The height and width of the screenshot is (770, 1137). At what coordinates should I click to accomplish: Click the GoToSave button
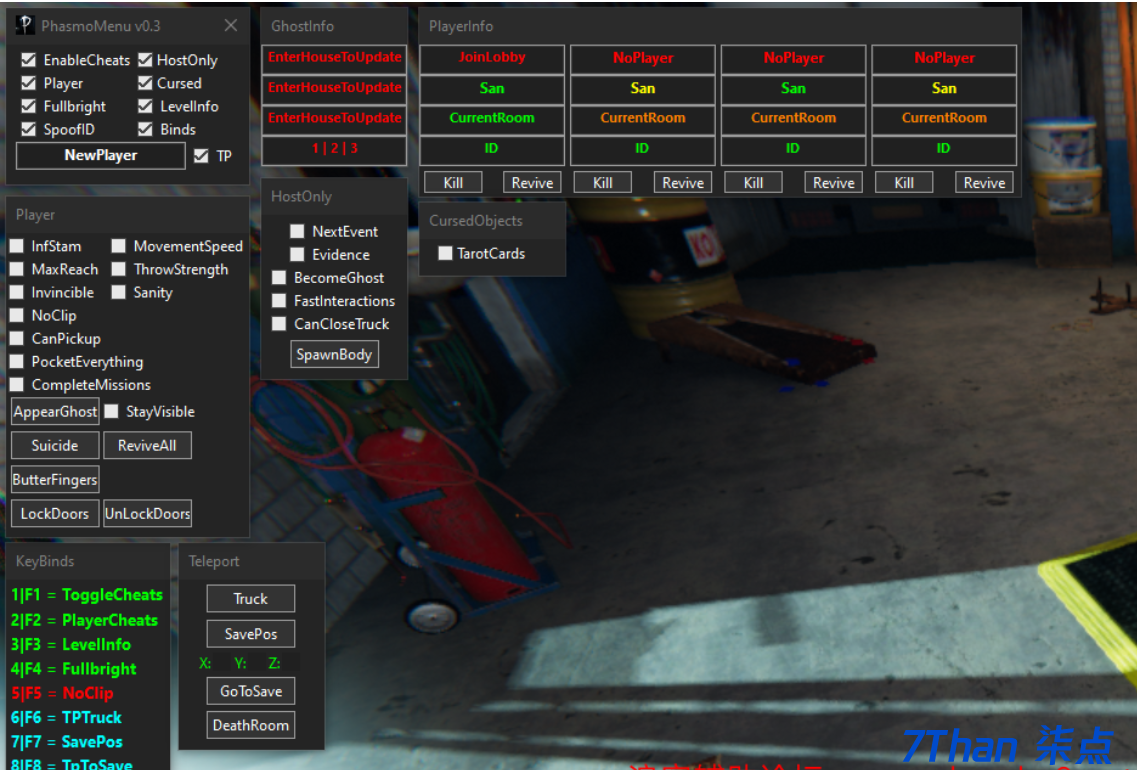(x=251, y=691)
